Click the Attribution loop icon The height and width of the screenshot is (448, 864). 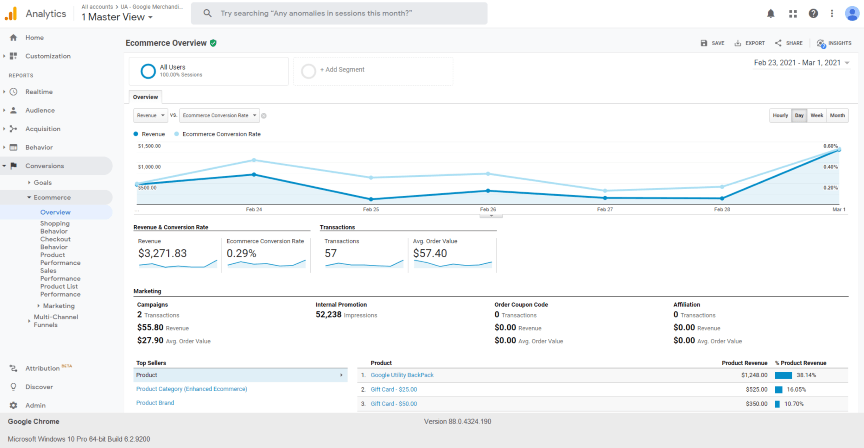(13, 368)
